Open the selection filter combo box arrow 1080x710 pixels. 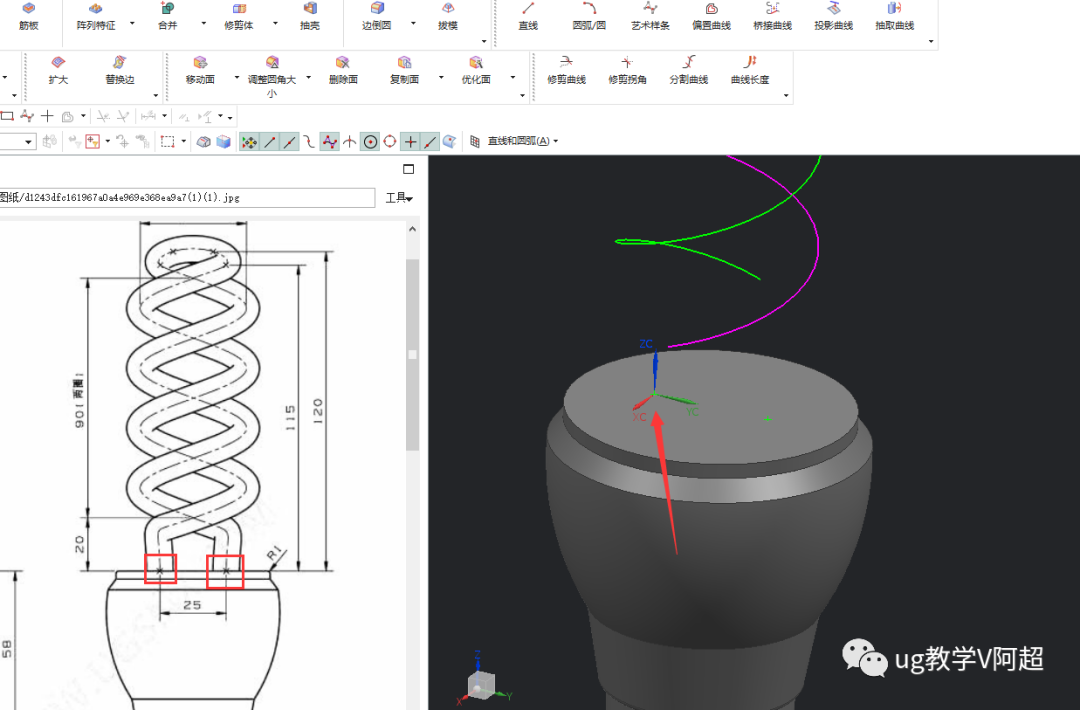tap(28, 142)
